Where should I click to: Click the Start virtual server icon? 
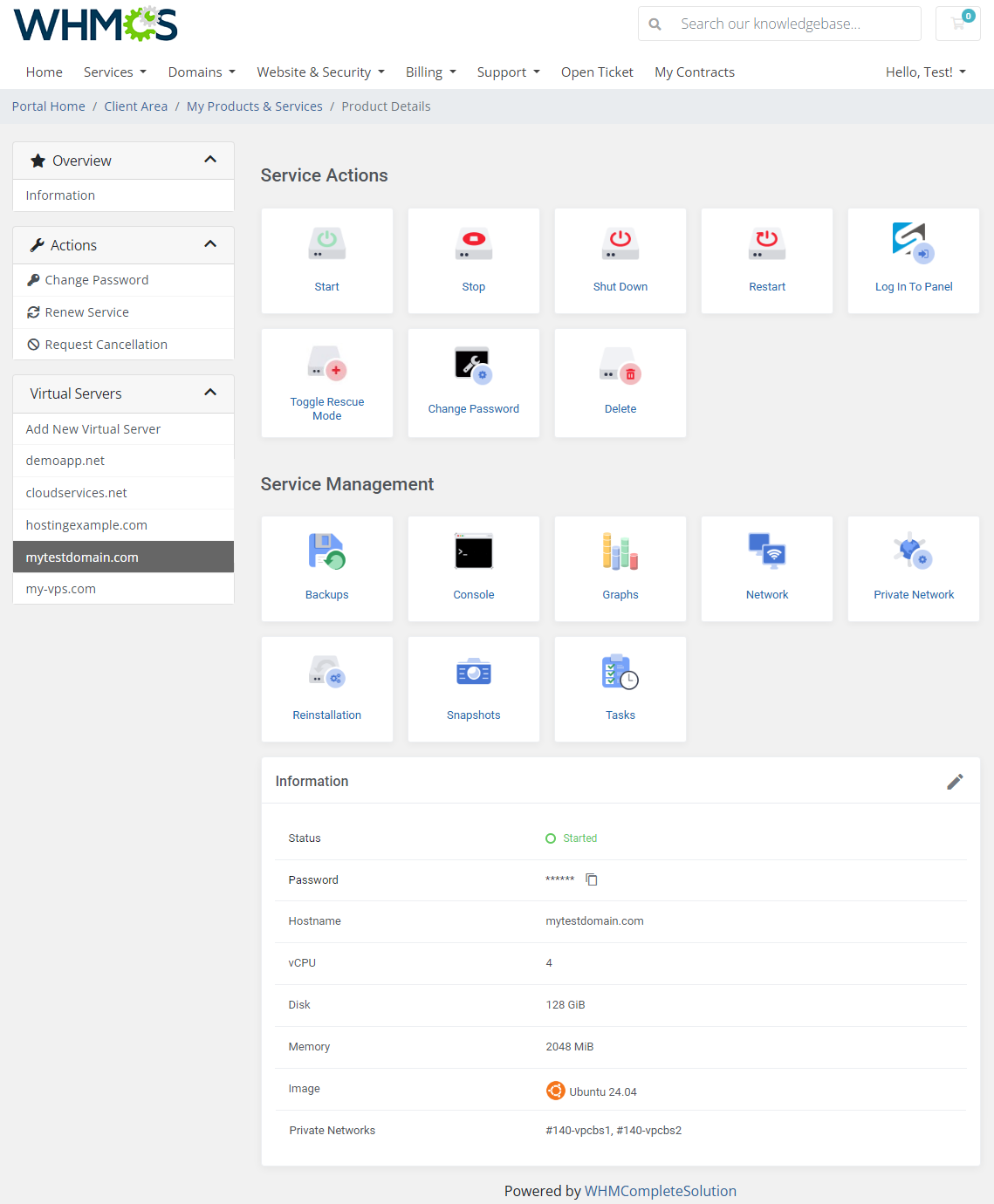tap(326, 243)
